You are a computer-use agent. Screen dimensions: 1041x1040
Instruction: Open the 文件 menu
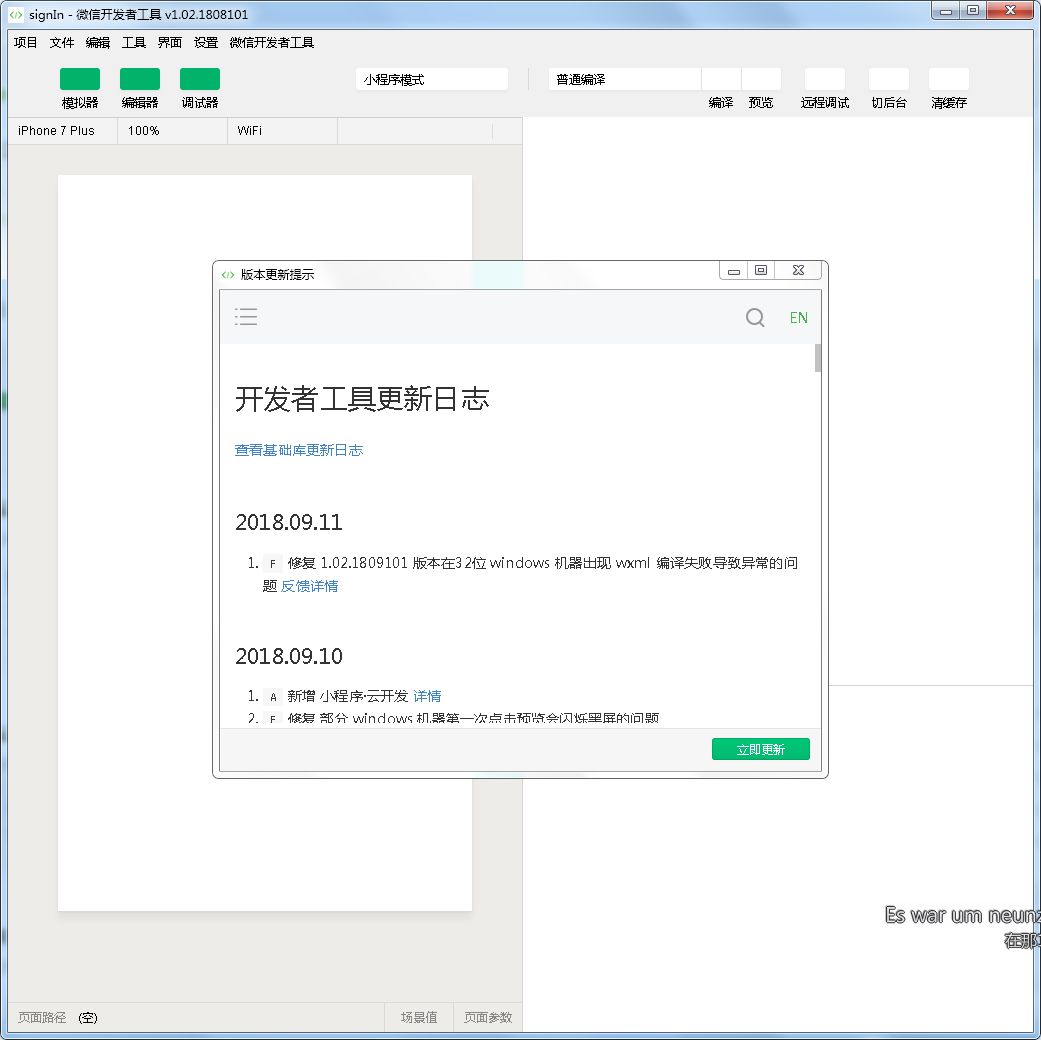click(62, 43)
